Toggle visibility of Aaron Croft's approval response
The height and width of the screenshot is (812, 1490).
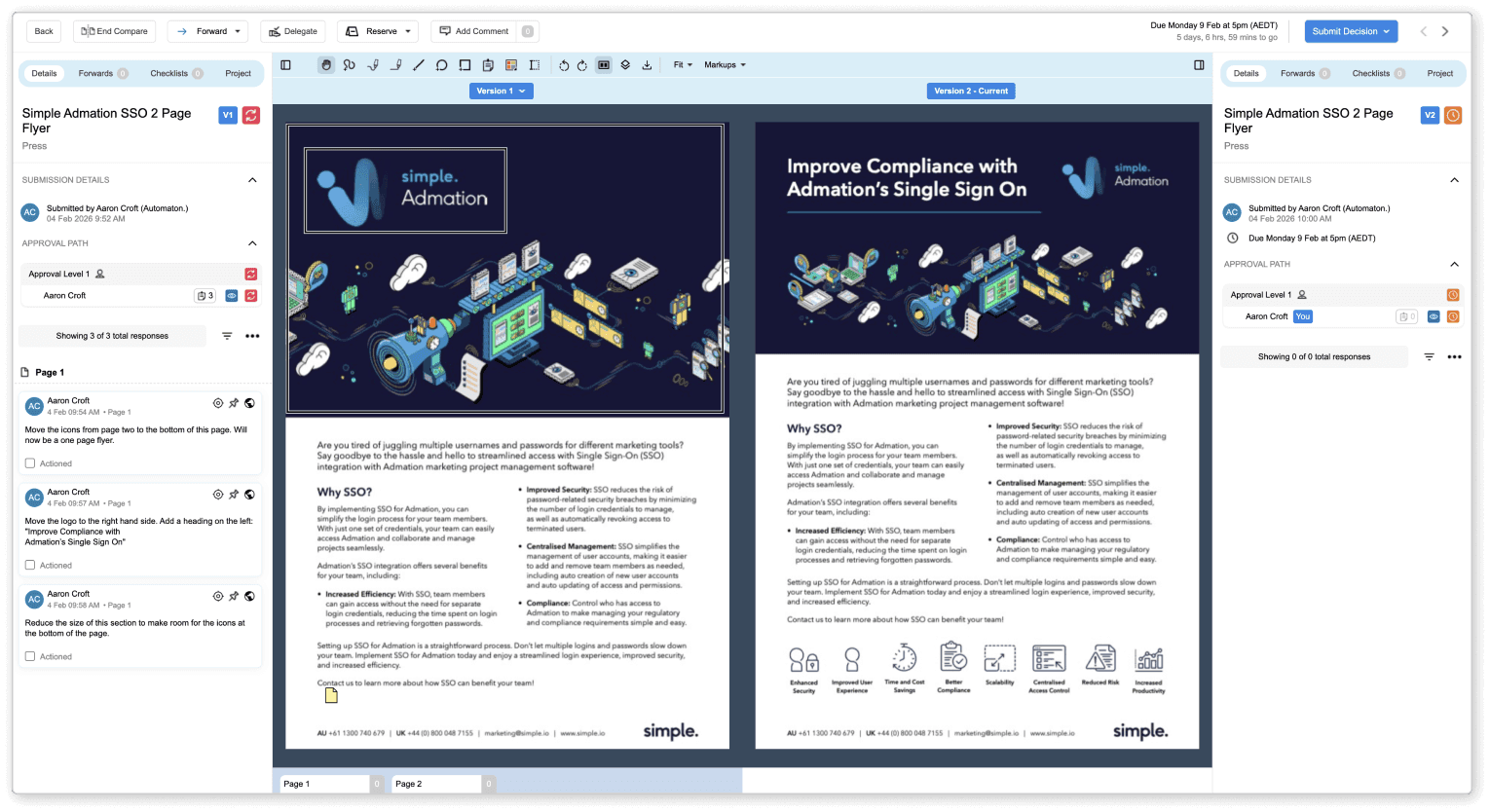(x=230, y=295)
